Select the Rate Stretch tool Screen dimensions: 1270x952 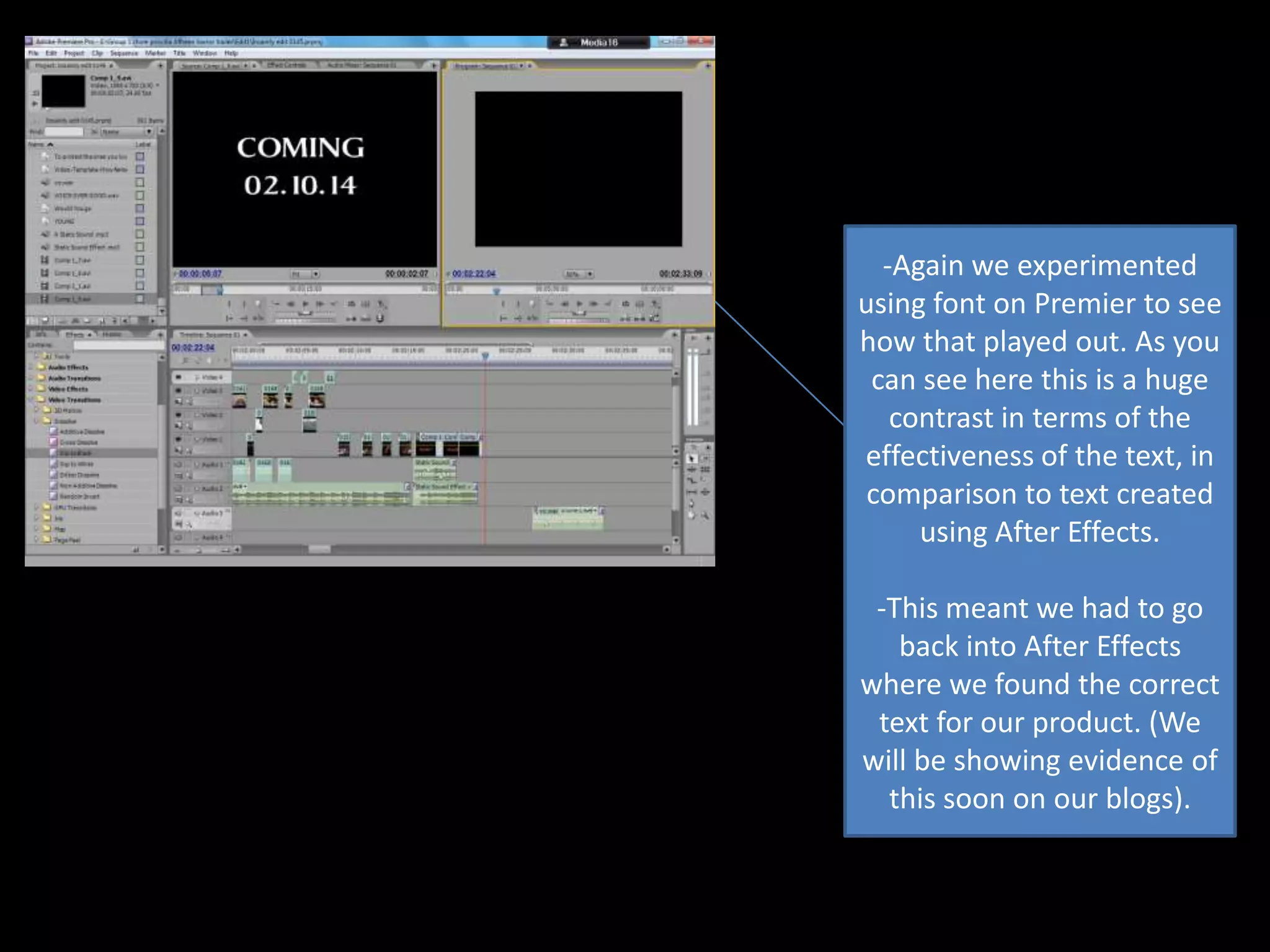(x=692, y=481)
